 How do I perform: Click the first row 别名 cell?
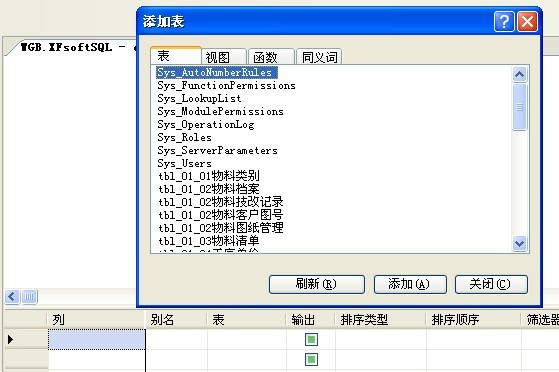[176, 339]
